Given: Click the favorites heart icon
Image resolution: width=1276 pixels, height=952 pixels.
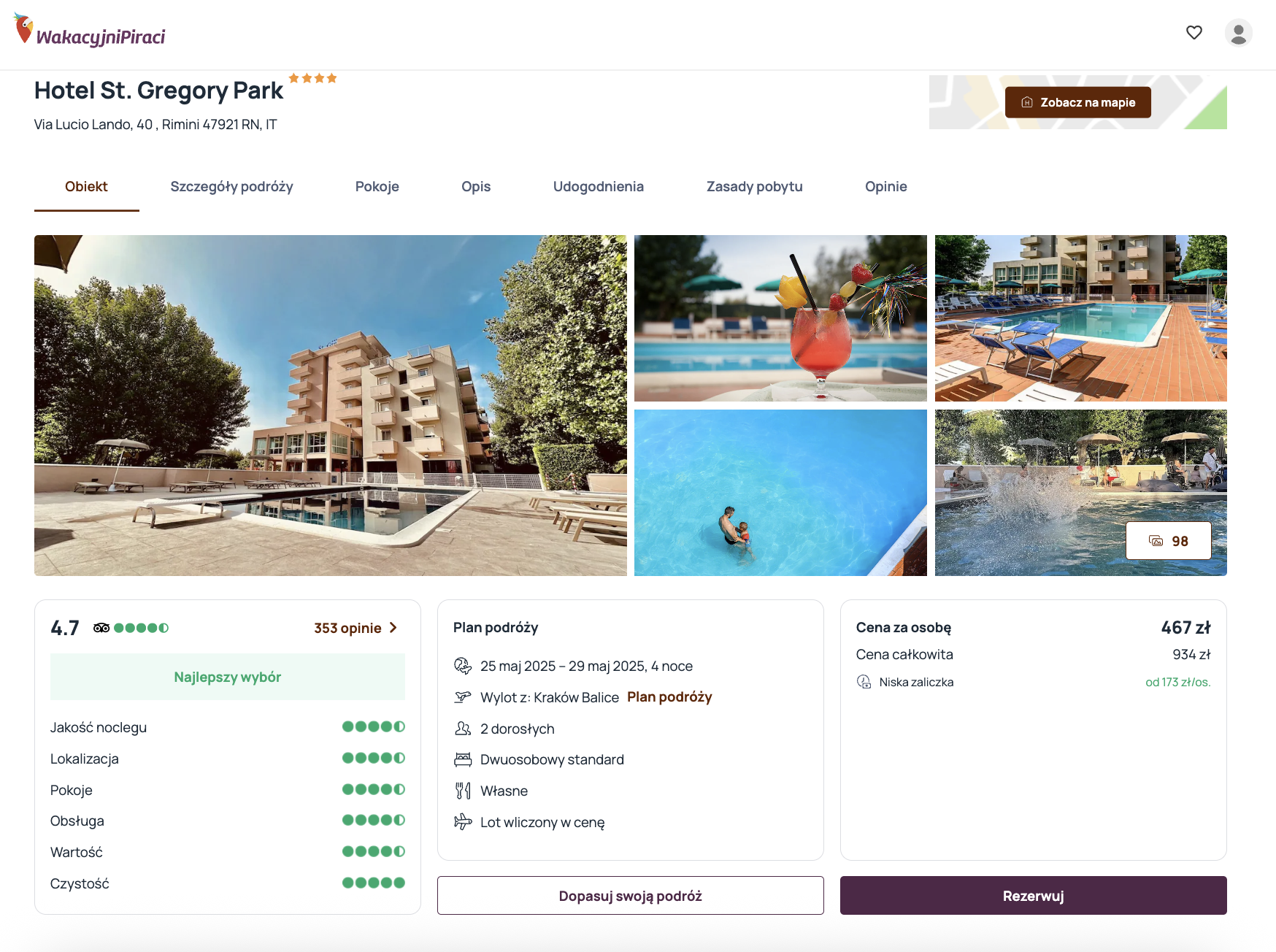Looking at the screenshot, I should pos(1194,32).
